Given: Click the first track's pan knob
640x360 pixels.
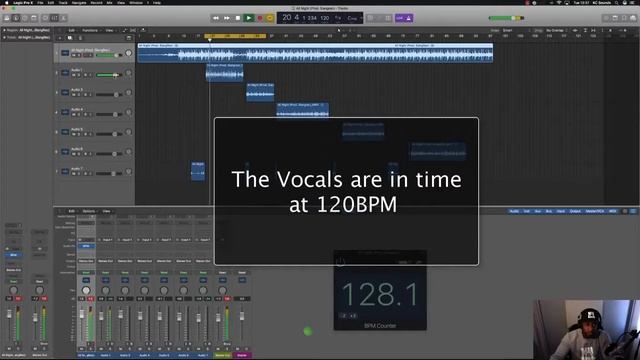Looking at the screenshot, I should click(129, 53).
